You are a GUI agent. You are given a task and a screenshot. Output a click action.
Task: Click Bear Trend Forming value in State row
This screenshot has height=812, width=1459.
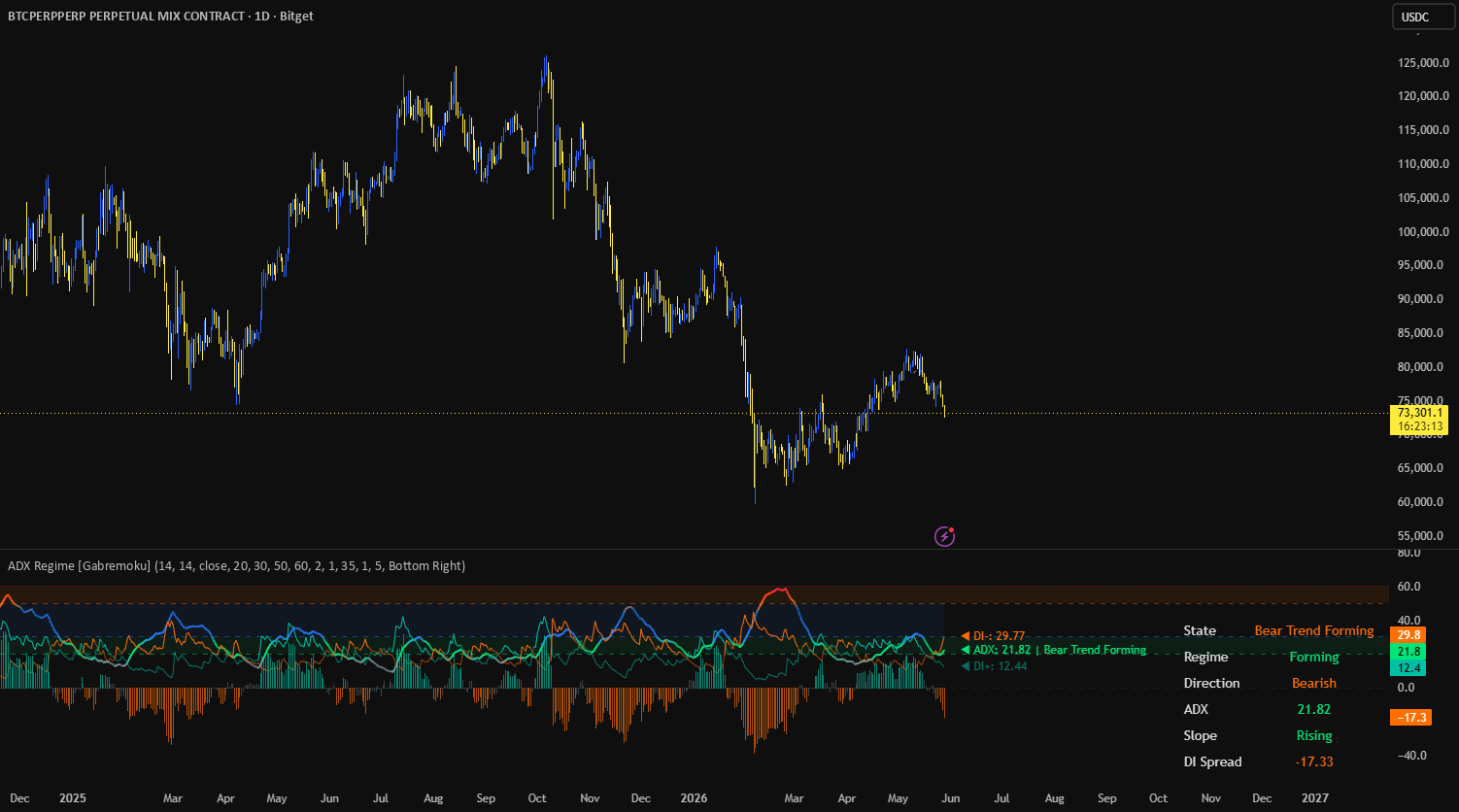(1314, 631)
